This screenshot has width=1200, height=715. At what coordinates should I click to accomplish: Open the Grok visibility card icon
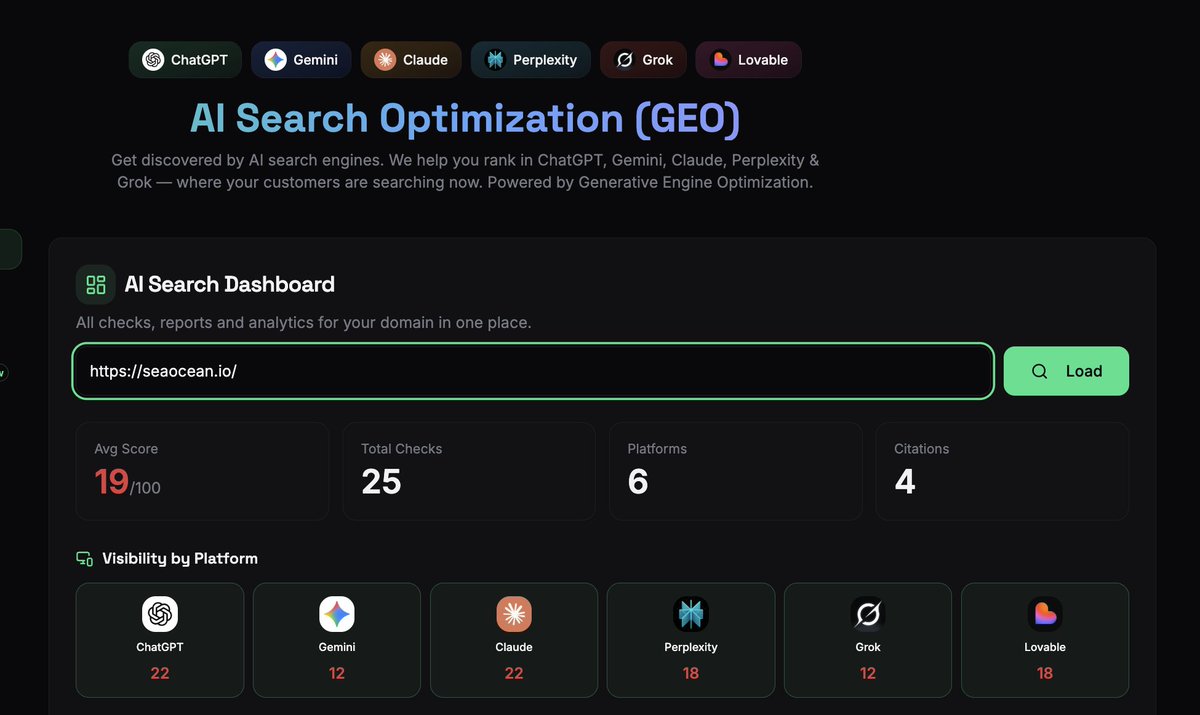pyautogui.click(x=868, y=614)
